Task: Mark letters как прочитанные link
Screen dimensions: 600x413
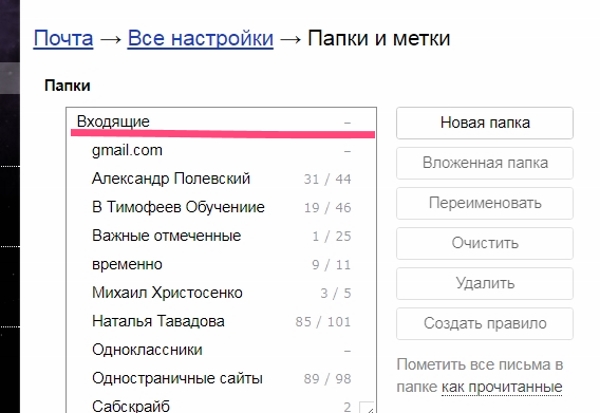Action: click(502, 387)
